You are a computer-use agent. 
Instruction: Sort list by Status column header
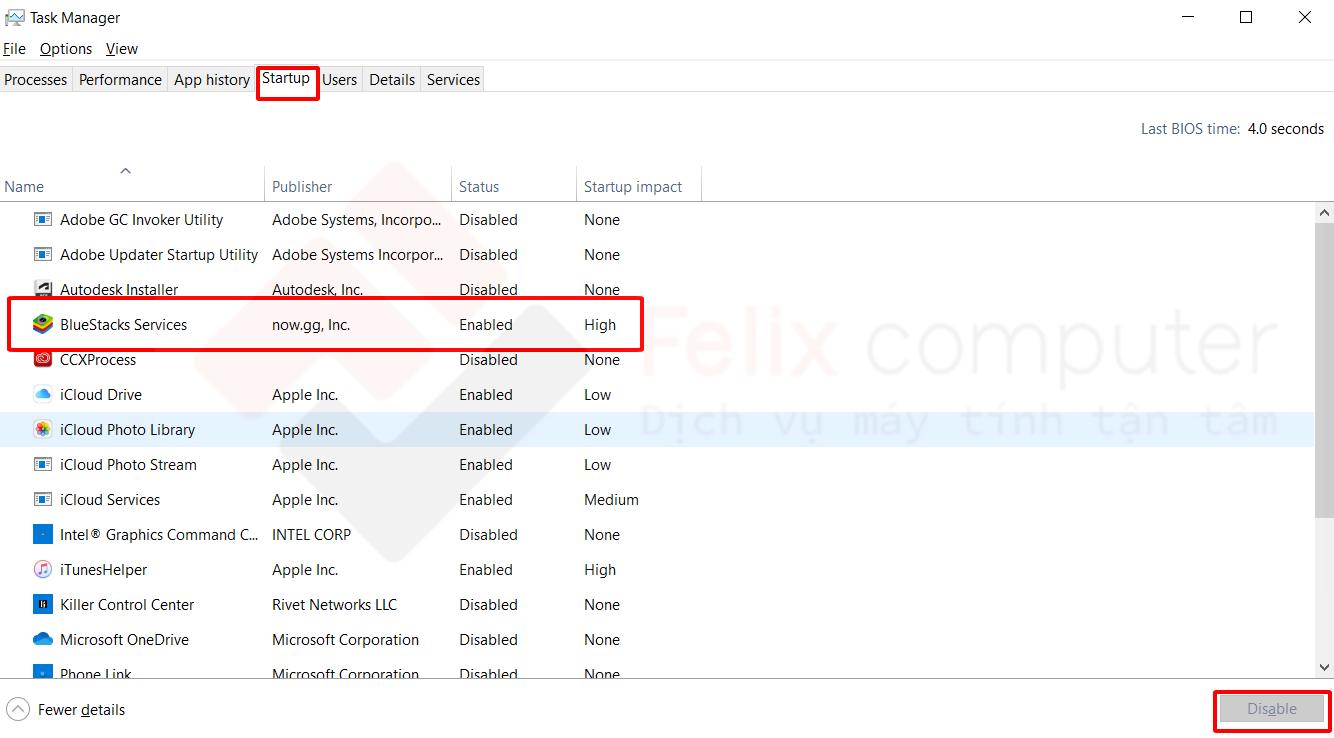pyautogui.click(x=478, y=187)
